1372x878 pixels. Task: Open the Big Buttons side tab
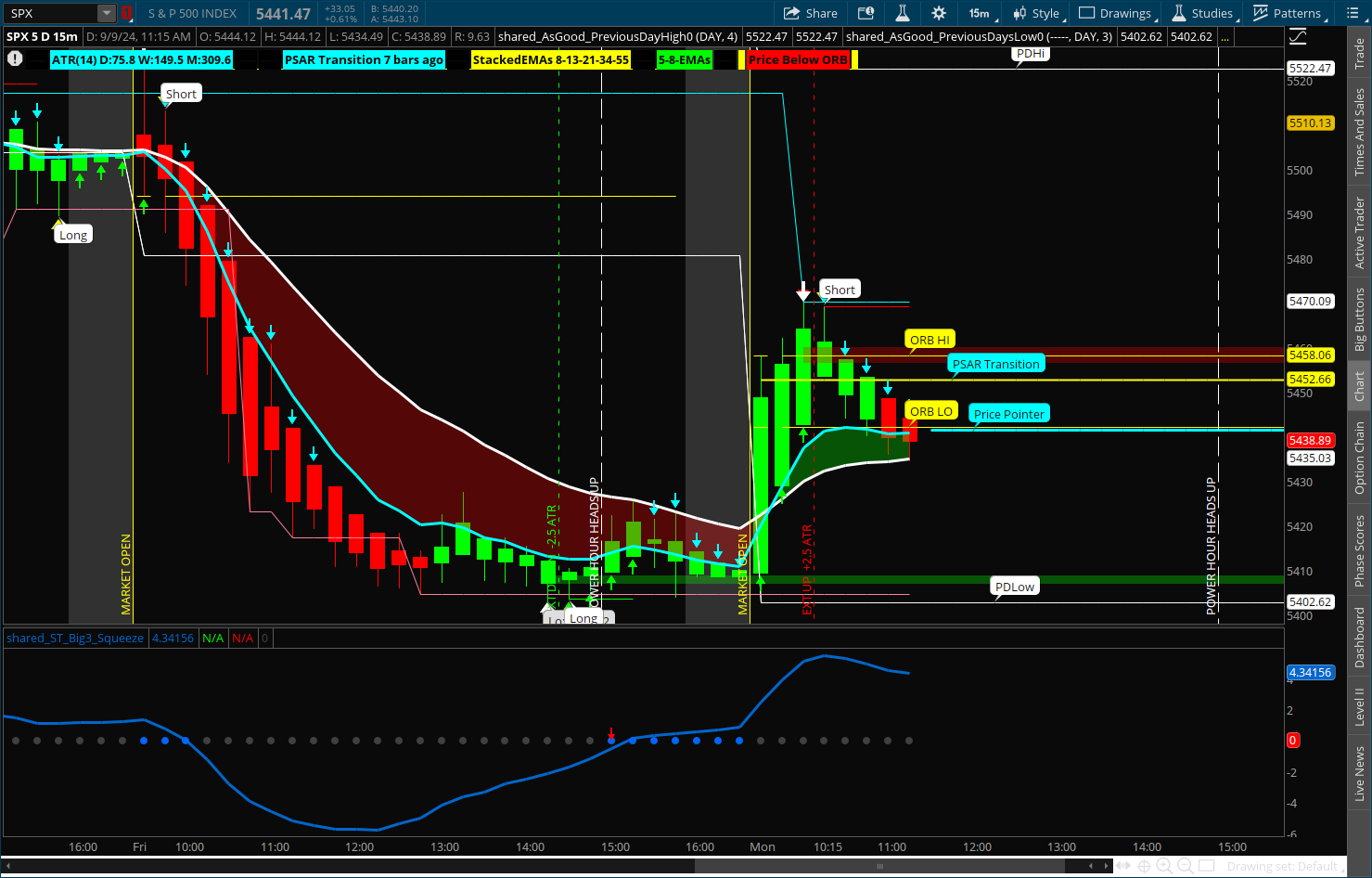[x=1360, y=318]
